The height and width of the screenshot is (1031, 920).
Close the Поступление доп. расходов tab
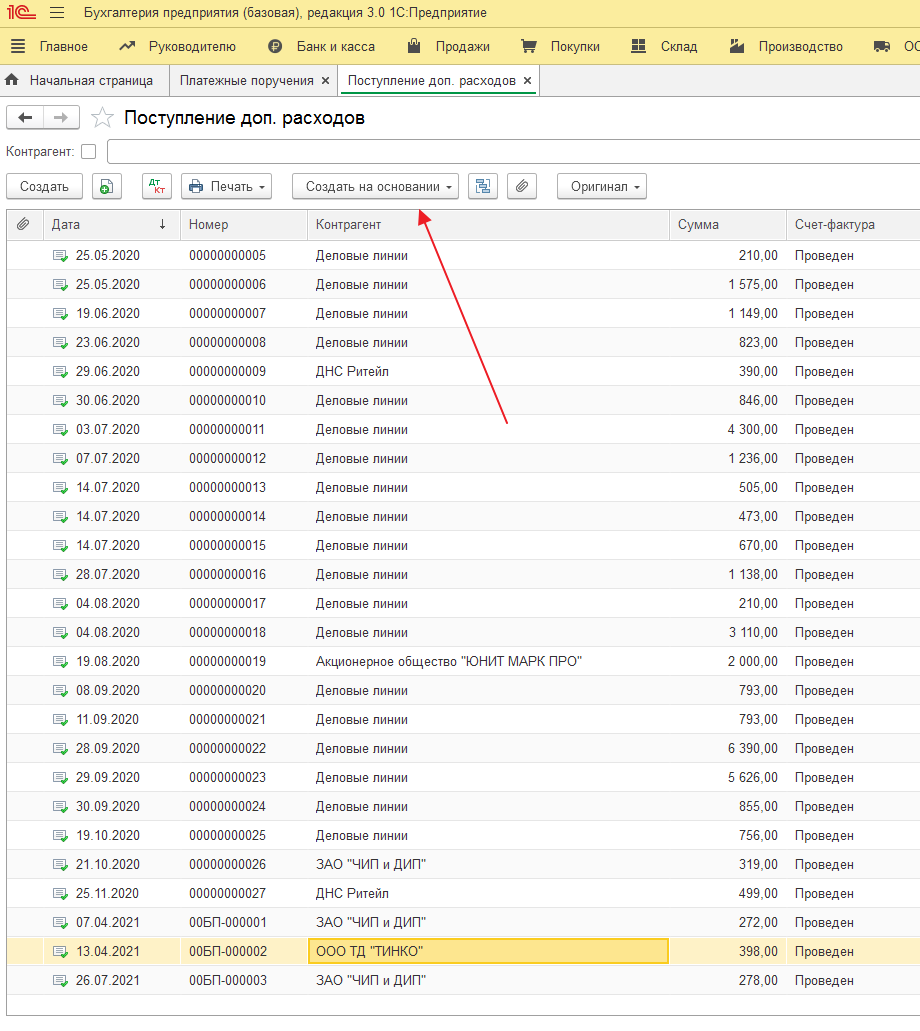coord(527,80)
